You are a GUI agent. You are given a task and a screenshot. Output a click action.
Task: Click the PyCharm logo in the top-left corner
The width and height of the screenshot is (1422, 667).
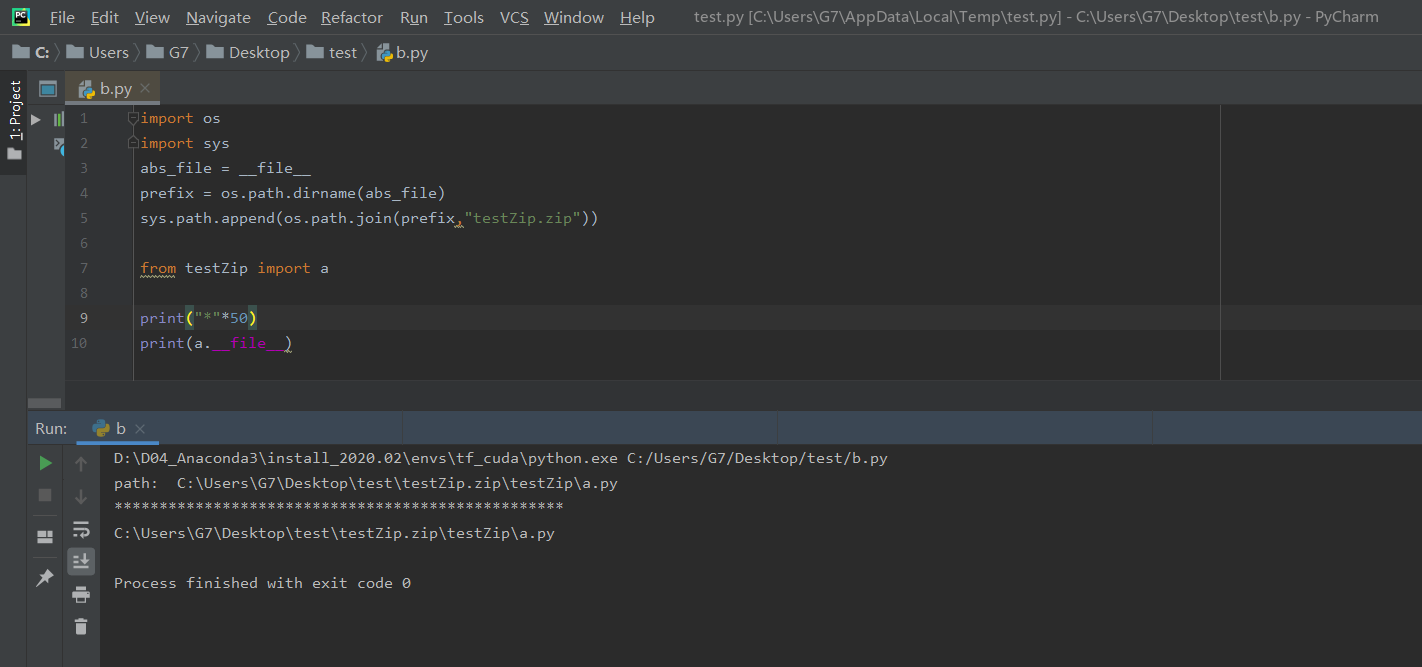[20, 17]
